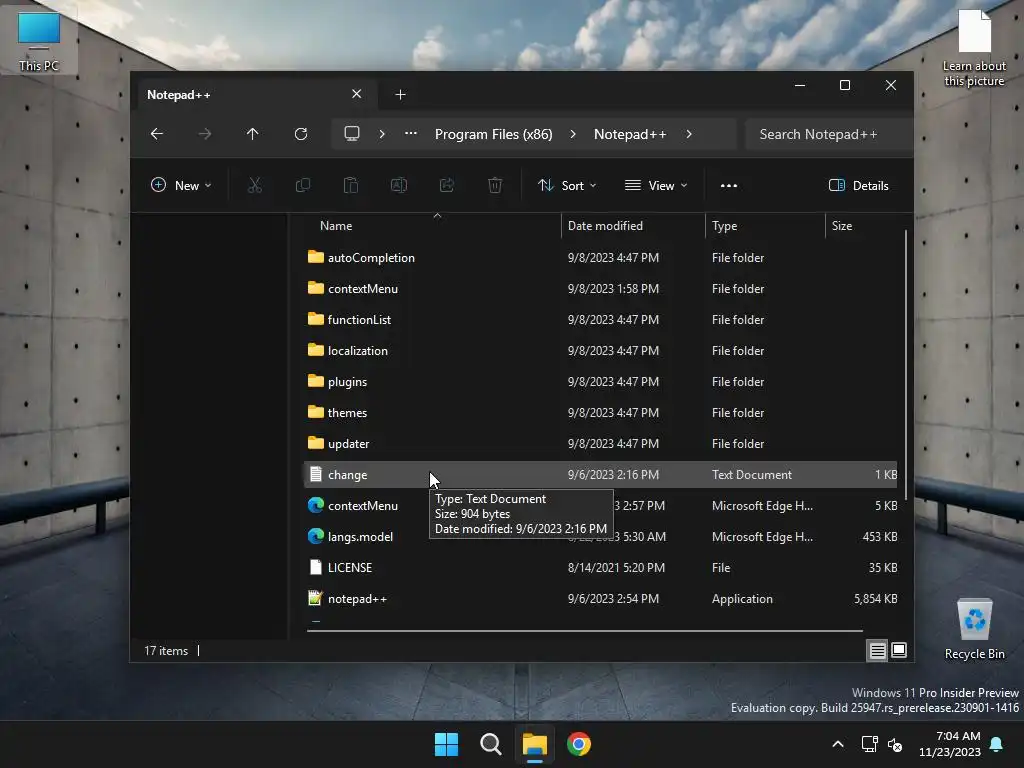Select the contextMenu Edge HTML file
This screenshot has width=1024, height=768.
[600, 505]
